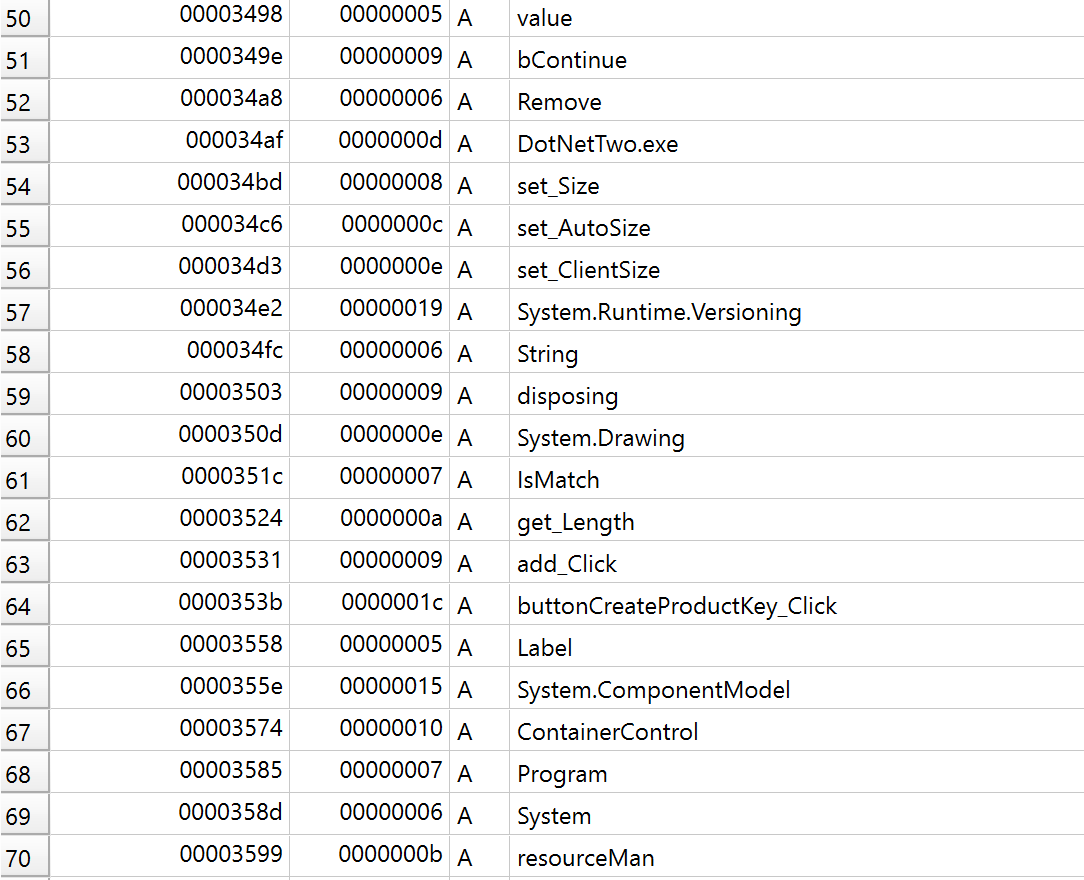1084x880 pixels.
Task: Click offset 0000351c
Action: point(232,476)
